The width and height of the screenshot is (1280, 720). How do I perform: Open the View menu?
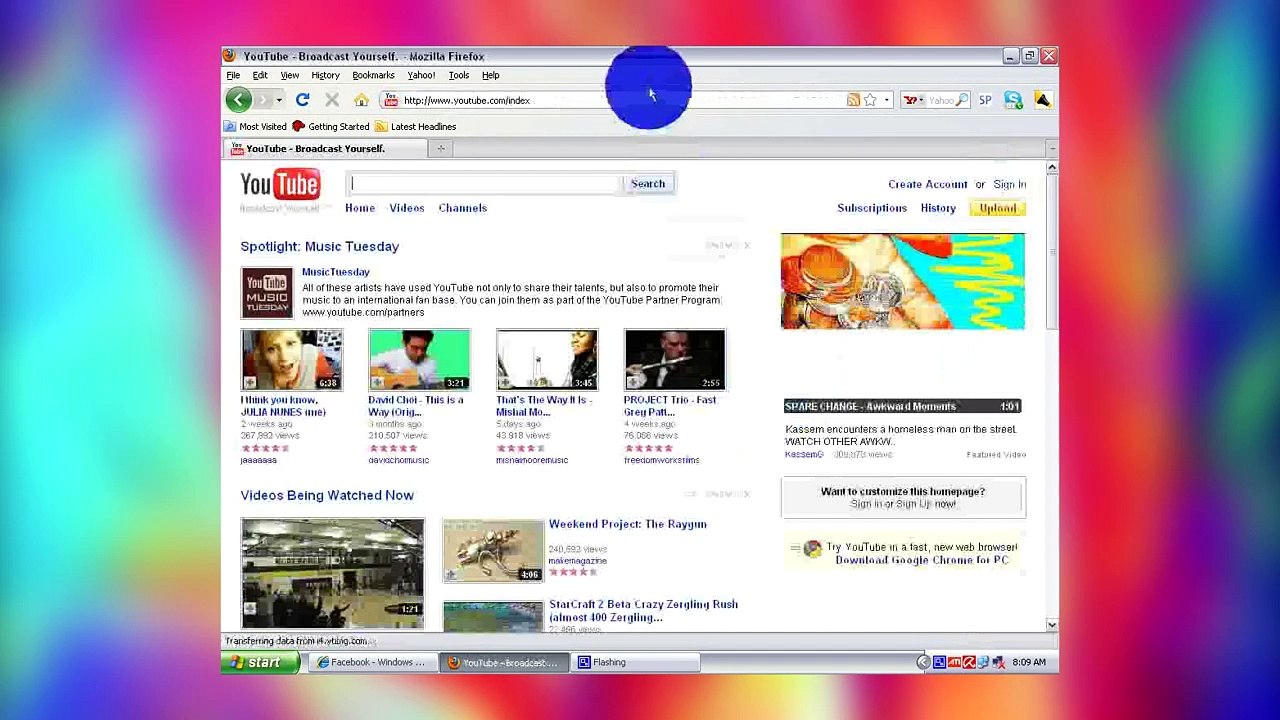(290, 75)
